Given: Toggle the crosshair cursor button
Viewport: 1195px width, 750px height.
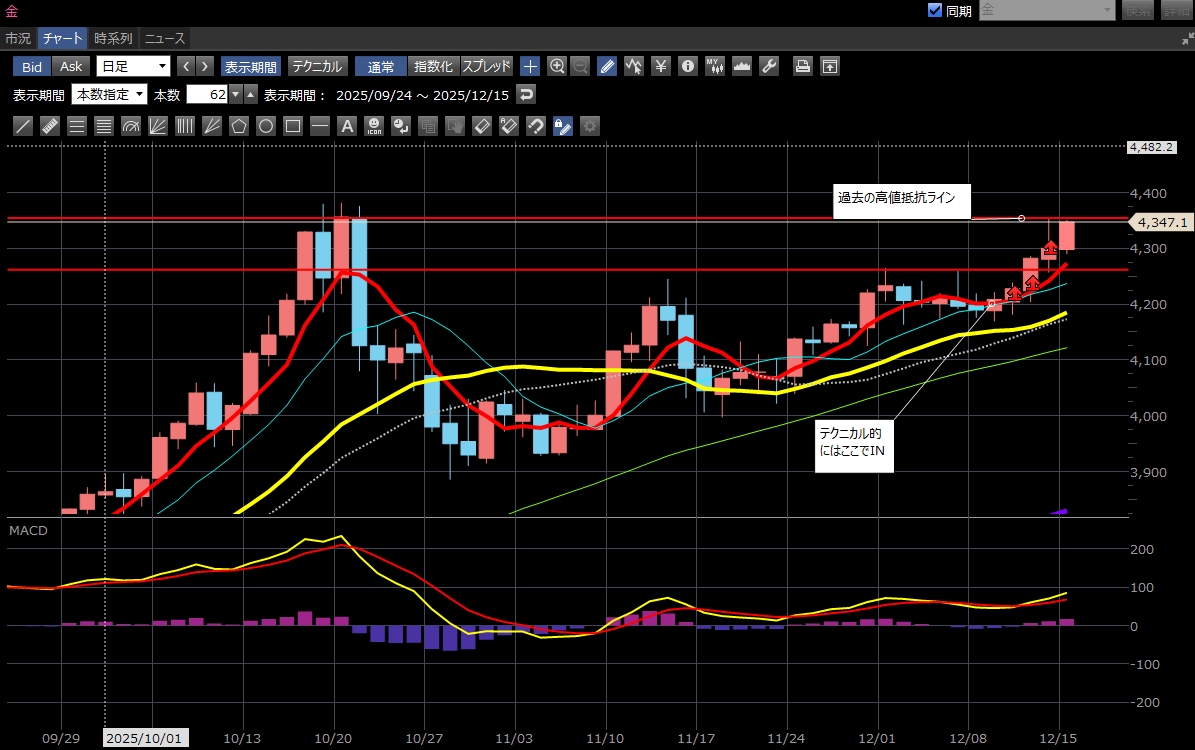Looking at the screenshot, I should tap(530, 66).
